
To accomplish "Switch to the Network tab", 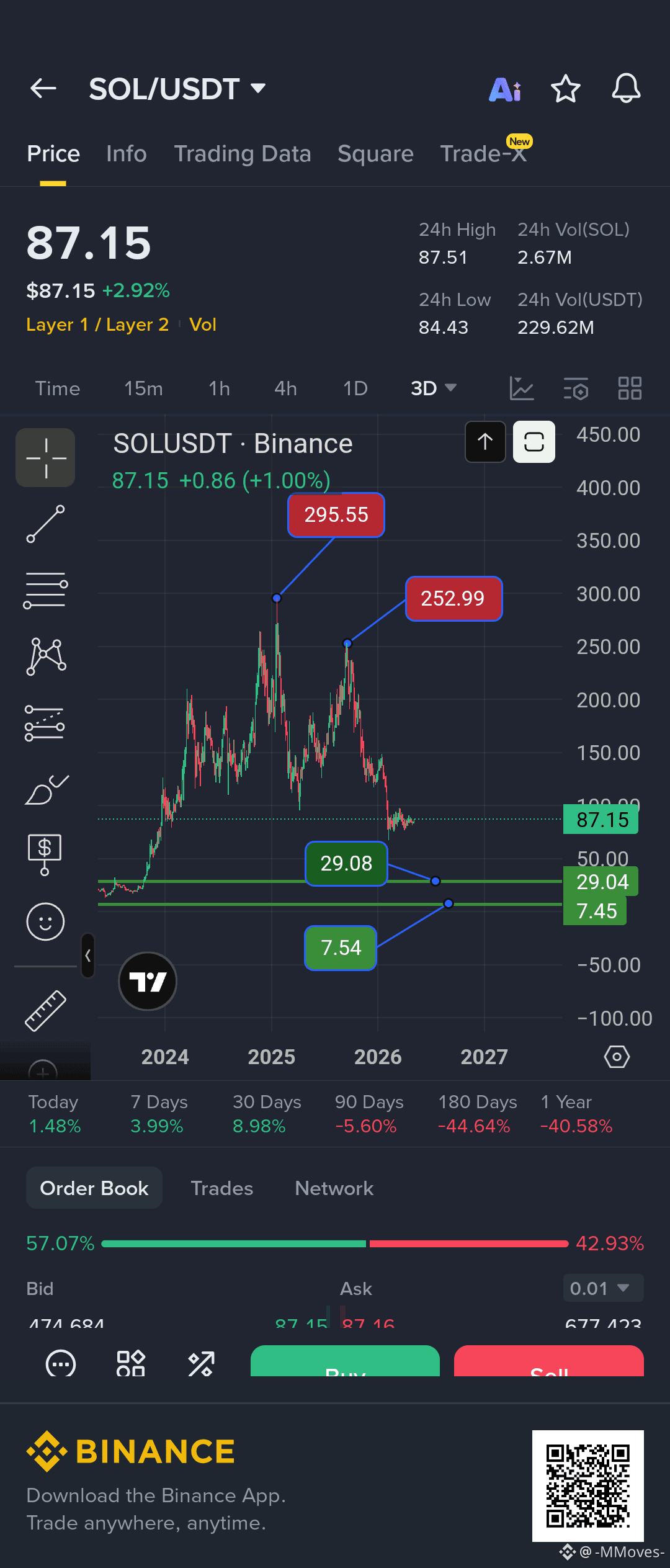I will (x=334, y=1188).
